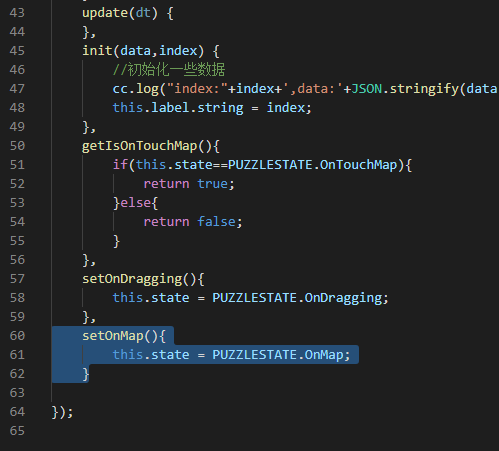Click the closing }); on line 64

[x=63, y=412]
